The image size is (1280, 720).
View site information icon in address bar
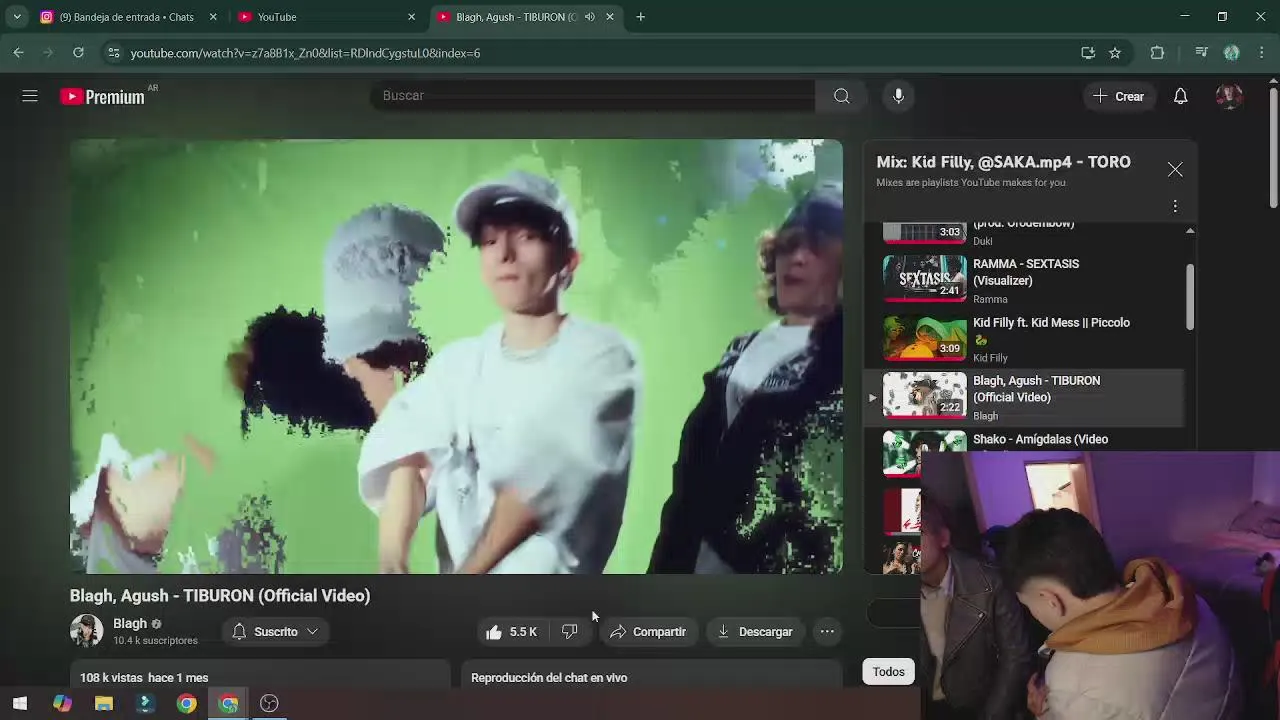click(x=114, y=53)
